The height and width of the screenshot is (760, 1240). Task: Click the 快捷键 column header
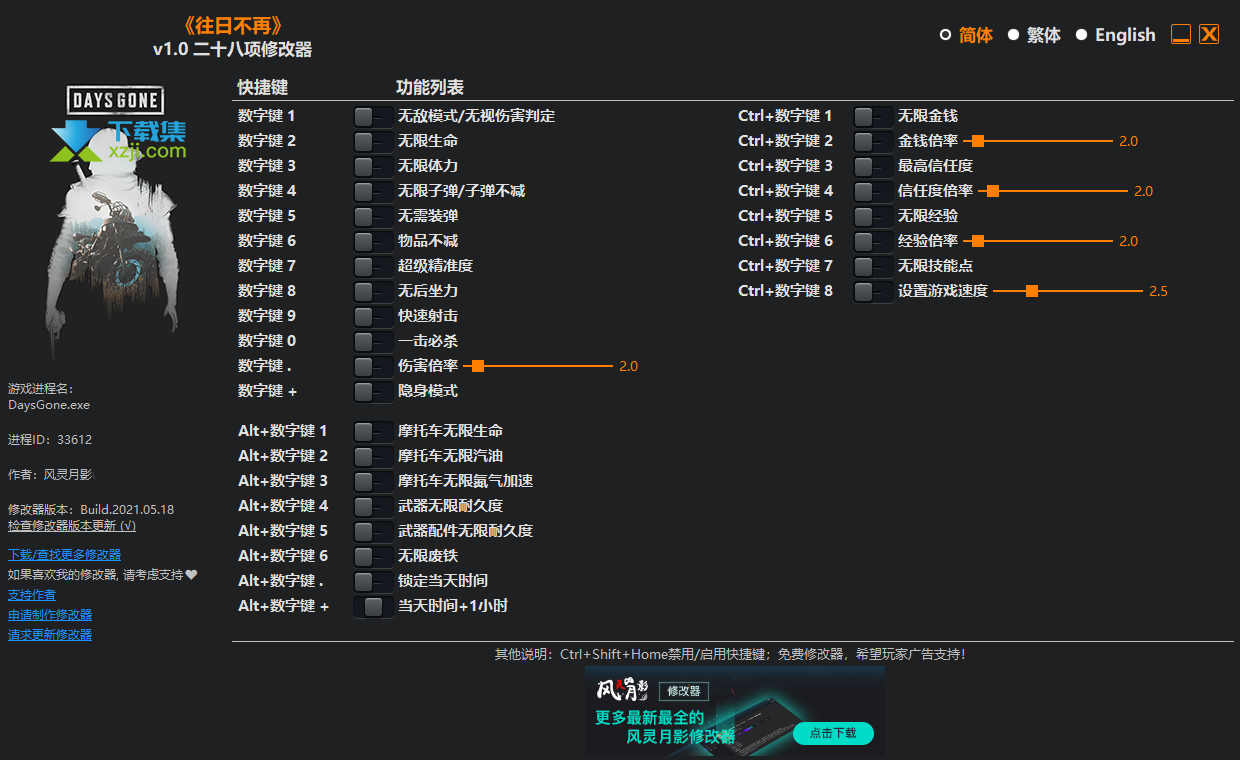(x=263, y=88)
